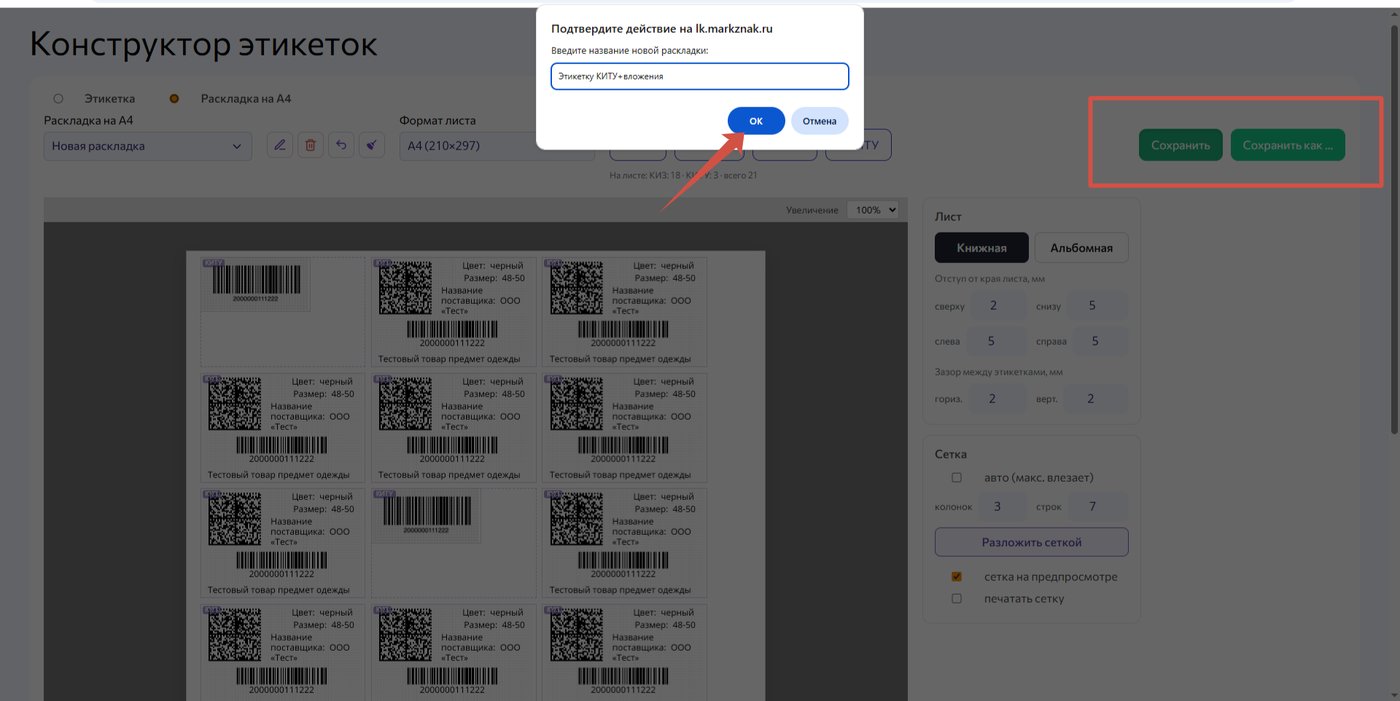Click Сохранить как ... button
This screenshot has width=1400, height=701.
(x=1288, y=145)
